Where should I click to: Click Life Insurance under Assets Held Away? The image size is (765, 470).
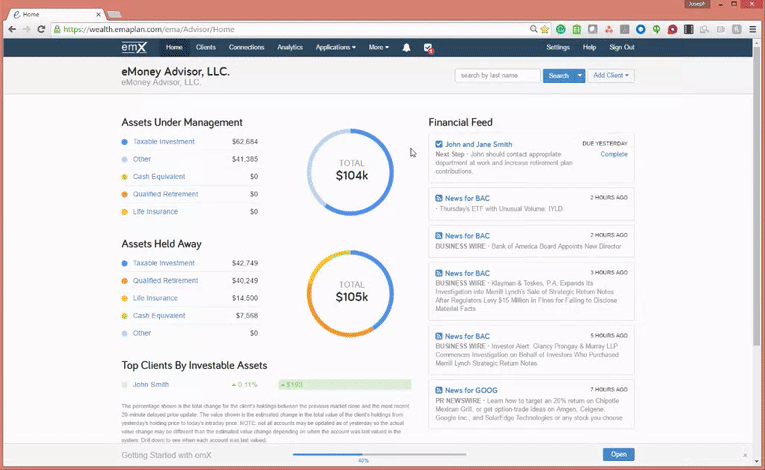[155, 298]
